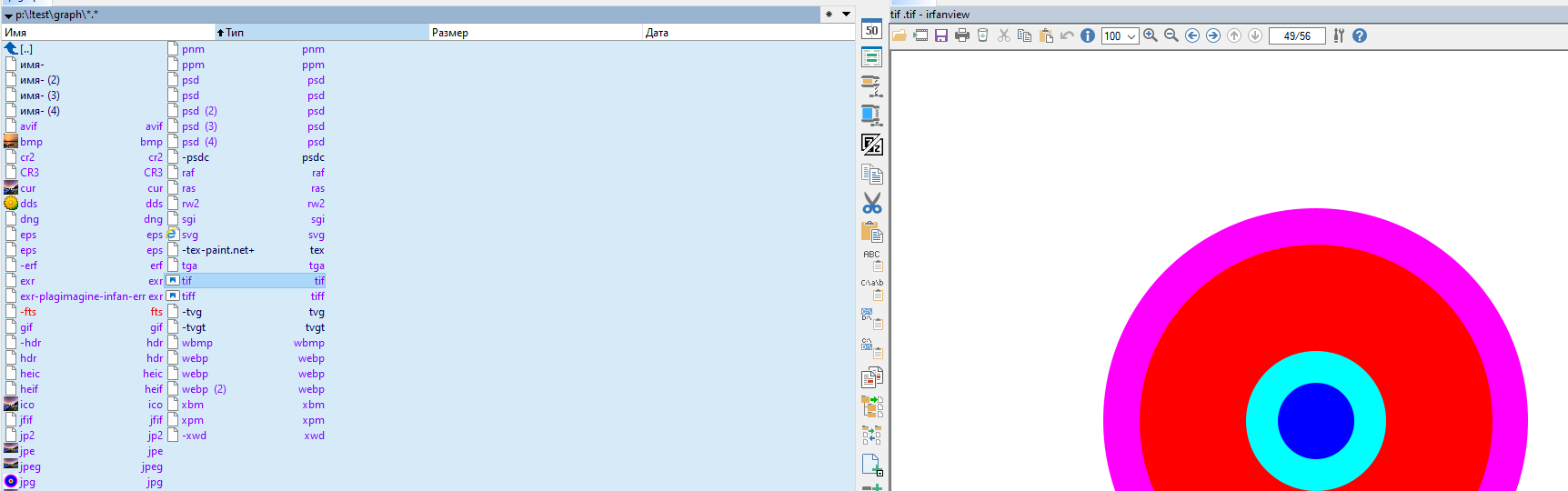Image resolution: width=1568 pixels, height=491 pixels.
Task: Click the blue center circle in image
Action: click(x=1316, y=421)
